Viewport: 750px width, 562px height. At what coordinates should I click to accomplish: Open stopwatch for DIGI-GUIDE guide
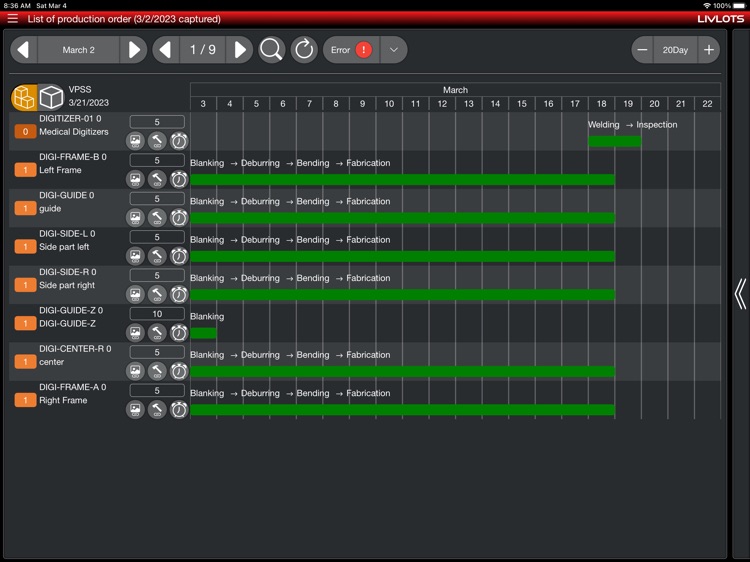pos(179,218)
